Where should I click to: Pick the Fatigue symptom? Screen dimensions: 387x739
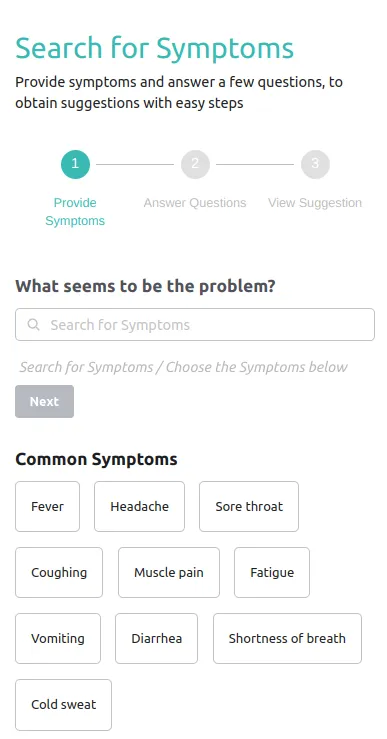coord(272,573)
